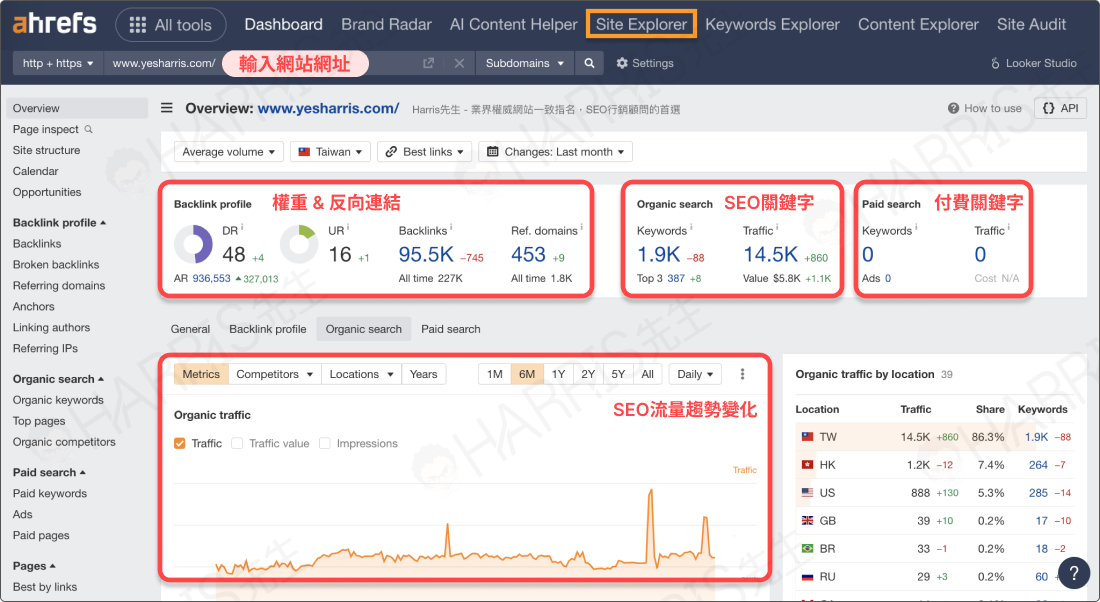Open the Changes: Last month dropdown
The image size is (1100, 602).
(556, 152)
